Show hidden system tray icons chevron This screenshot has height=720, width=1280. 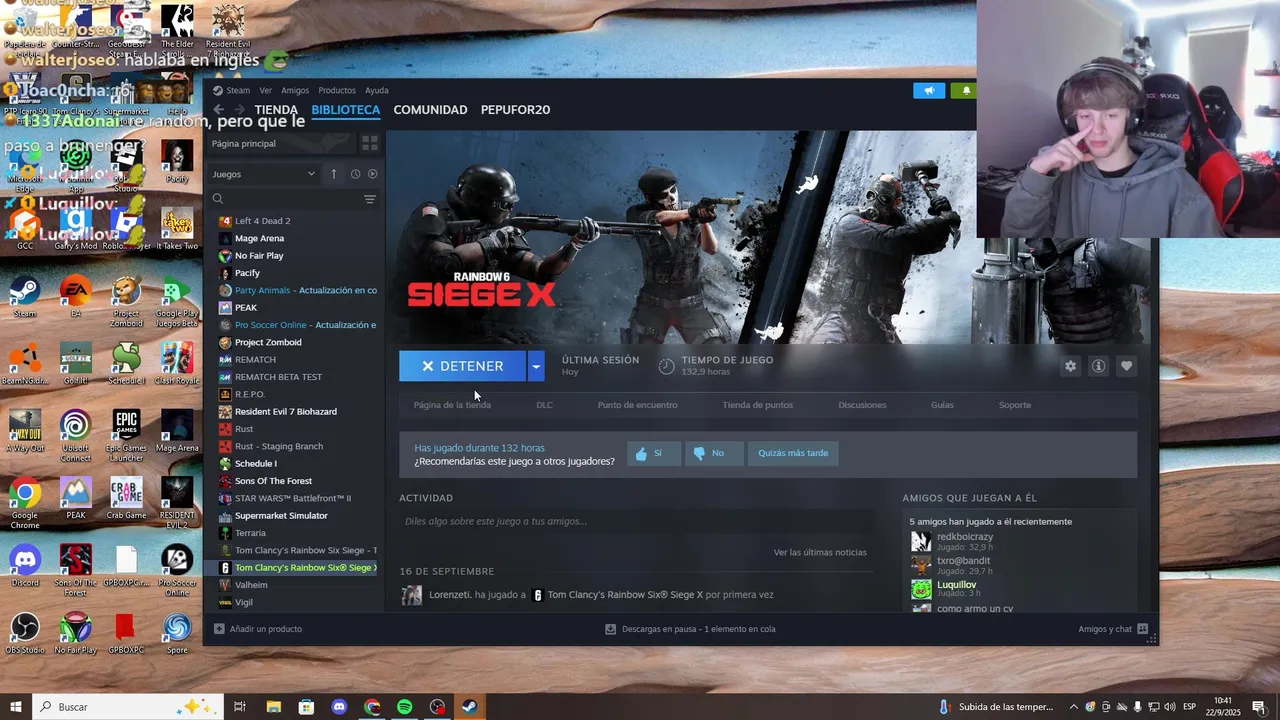click(1074, 707)
